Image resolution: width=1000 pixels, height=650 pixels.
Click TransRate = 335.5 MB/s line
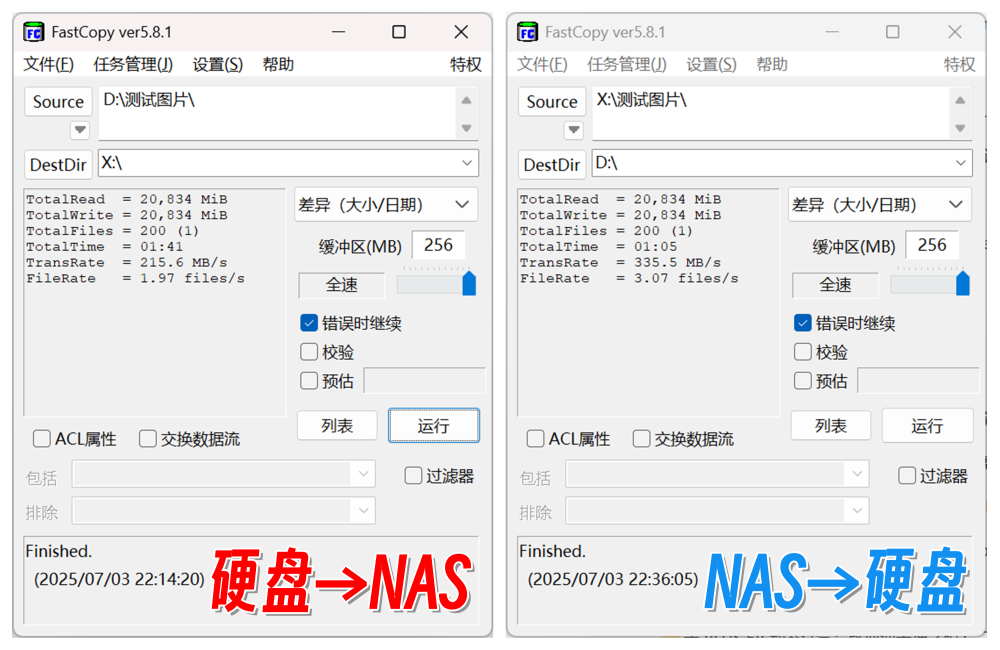pyautogui.click(x=620, y=263)
